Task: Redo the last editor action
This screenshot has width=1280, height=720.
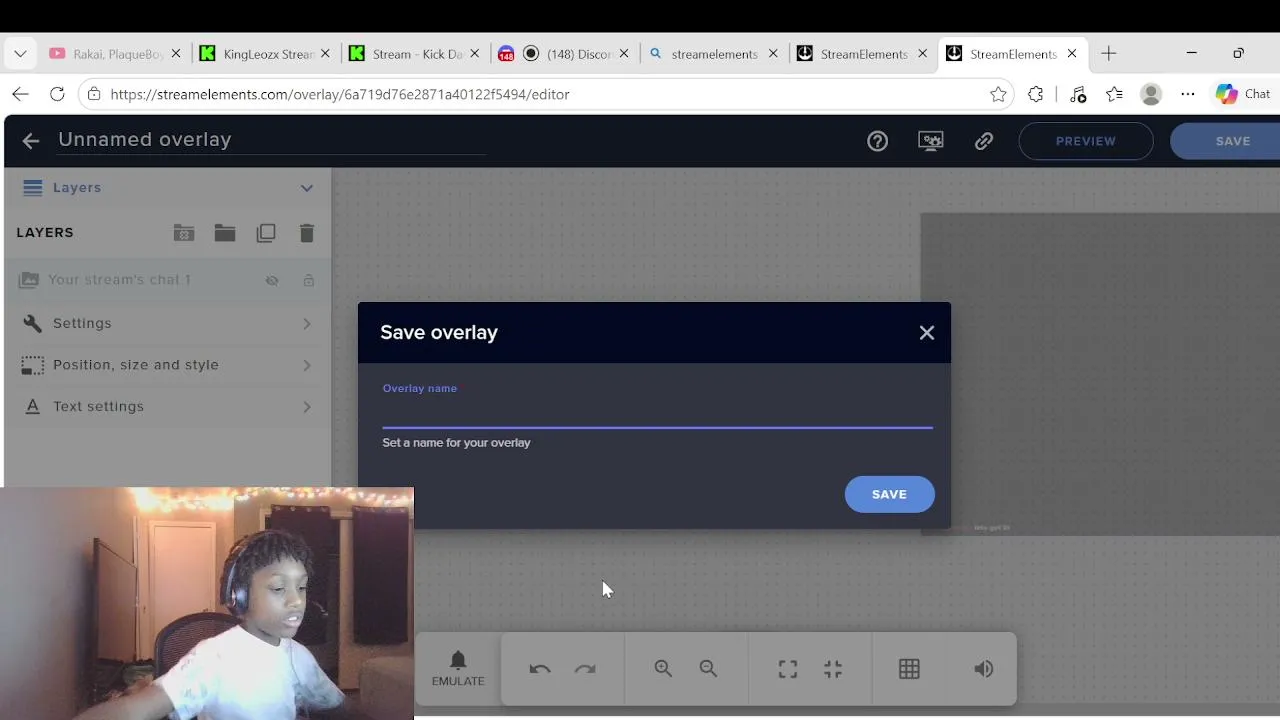Action: click(x=585, y=669)
